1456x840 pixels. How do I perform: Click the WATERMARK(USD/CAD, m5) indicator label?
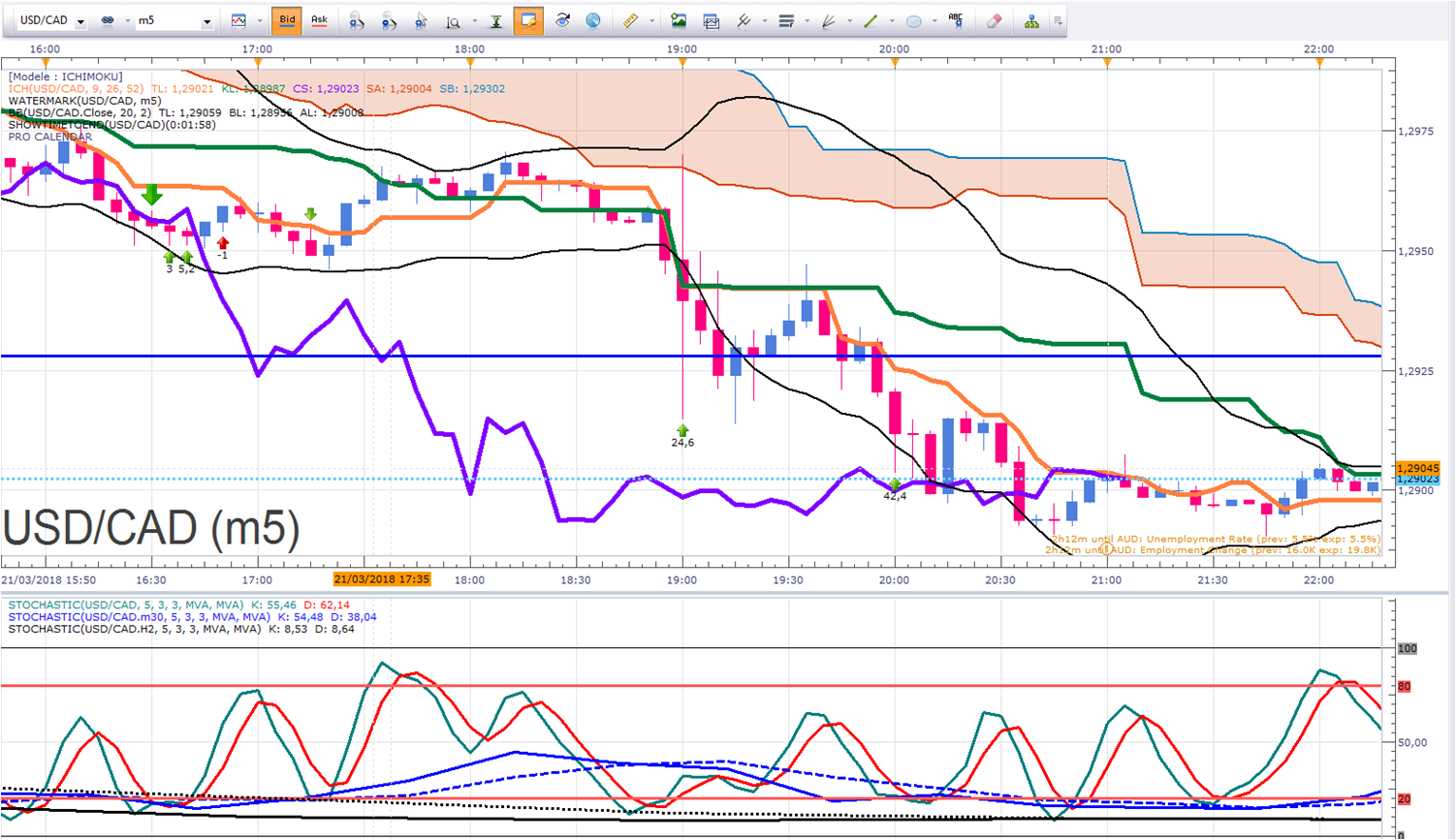coord(84,101)
